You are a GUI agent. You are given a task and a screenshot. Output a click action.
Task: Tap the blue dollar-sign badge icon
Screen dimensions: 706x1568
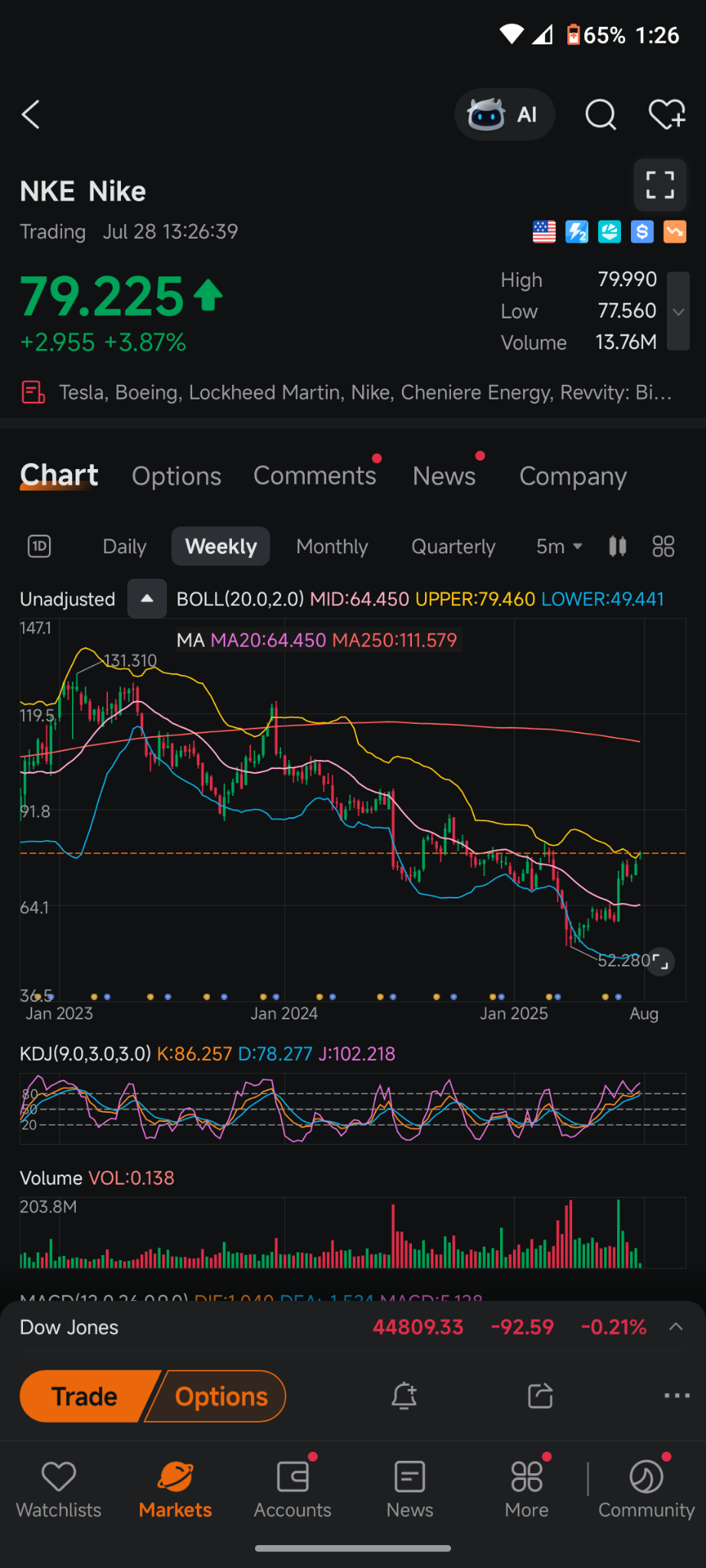642,231
